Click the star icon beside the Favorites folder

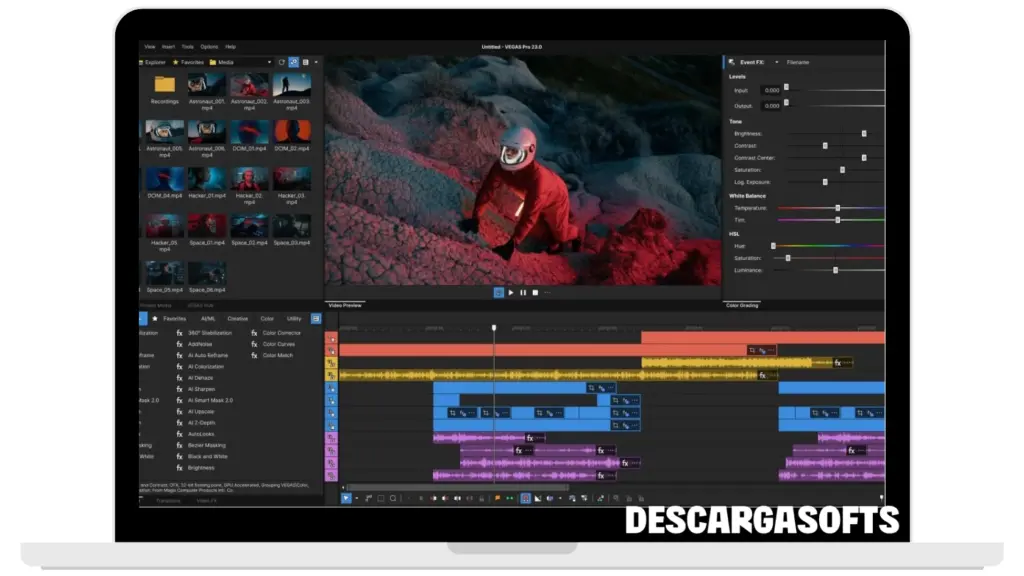click(x=176, y=62)
